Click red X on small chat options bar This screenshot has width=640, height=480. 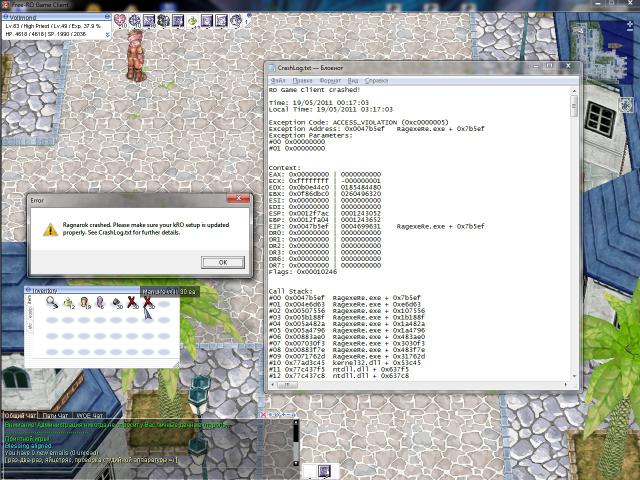click(264, 414)
